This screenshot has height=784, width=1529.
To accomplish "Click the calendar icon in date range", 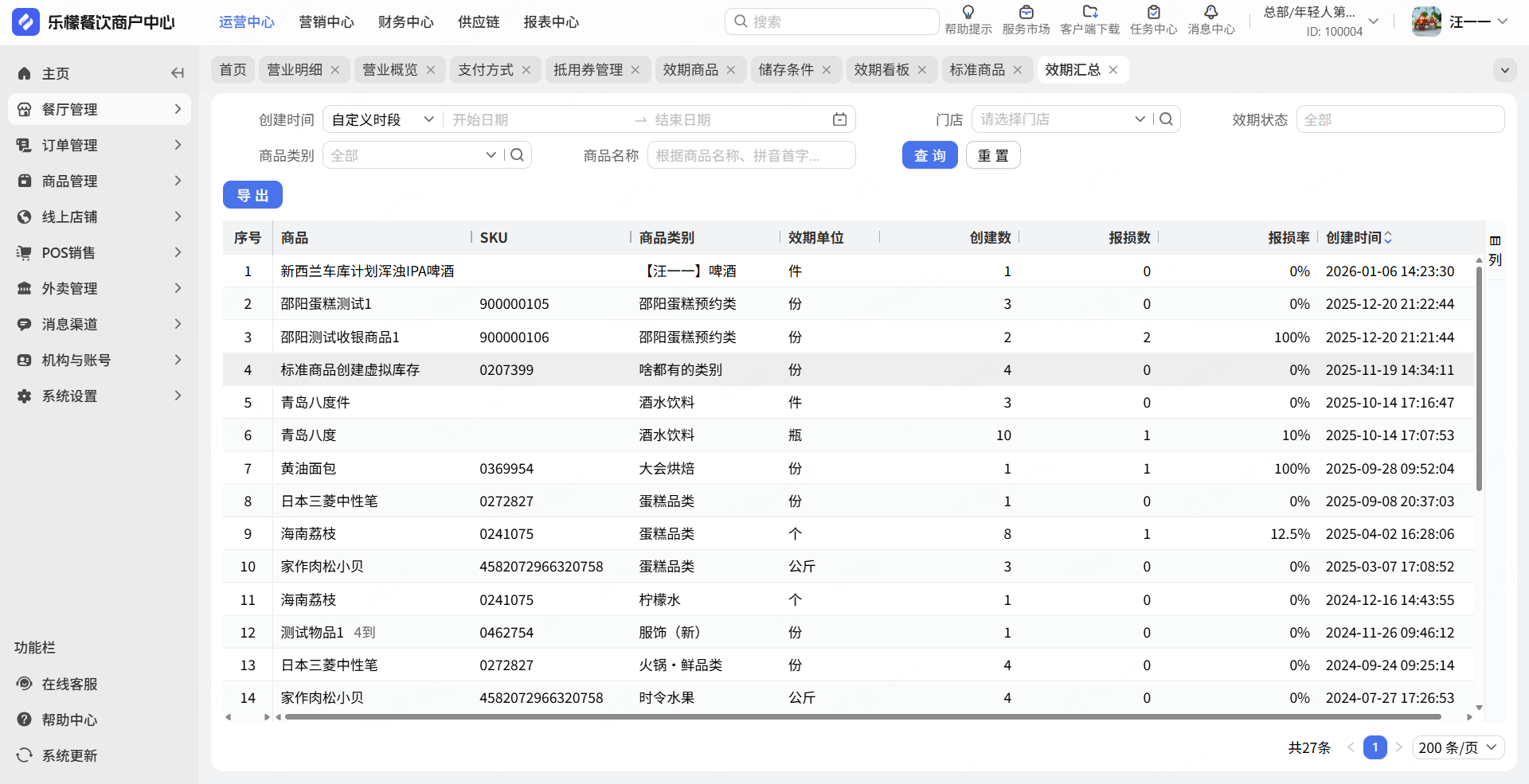I will coord(839,119).
